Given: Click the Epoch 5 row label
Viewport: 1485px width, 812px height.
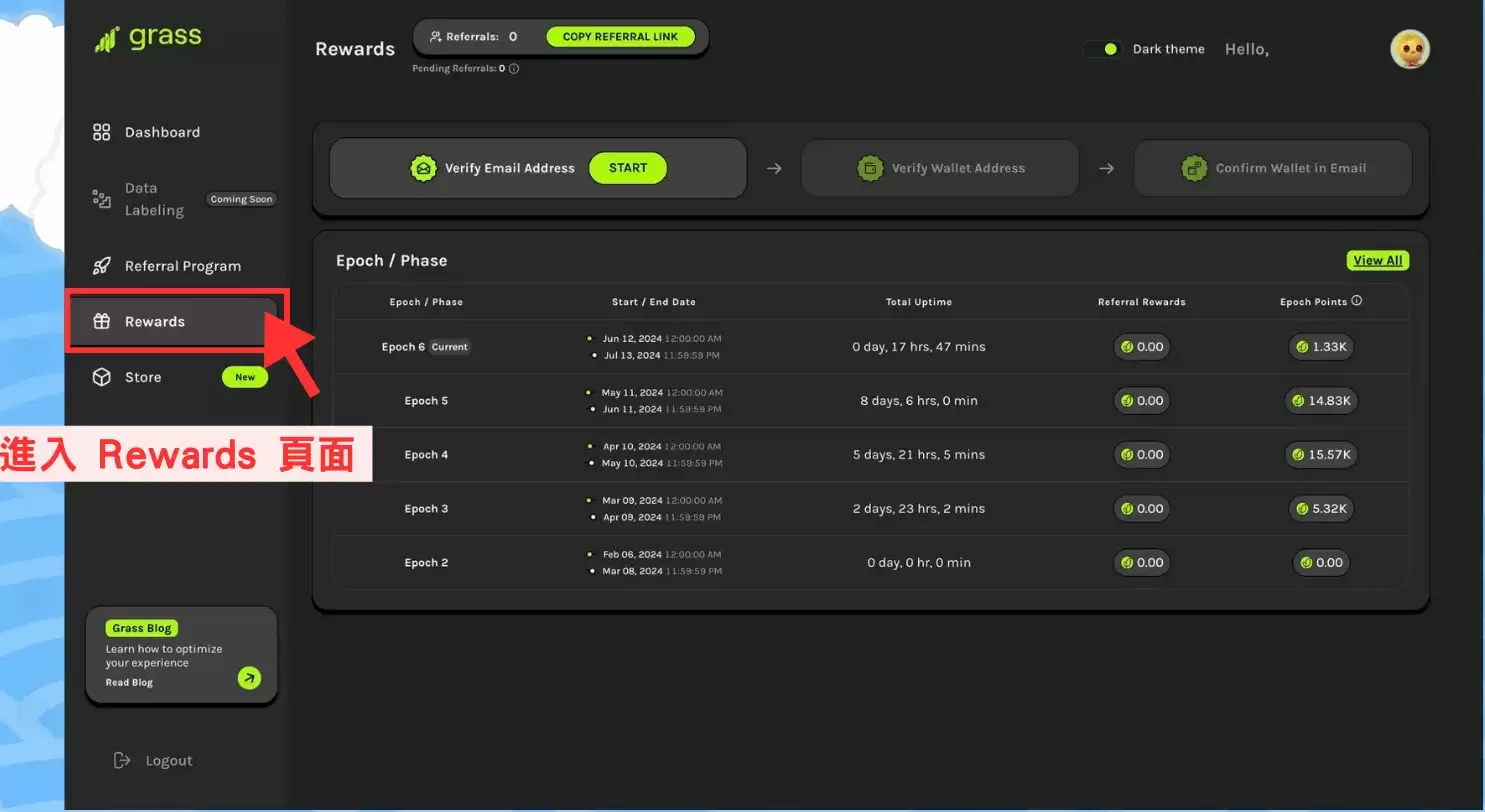Looking at the screenshot, I should click(426, 401).
